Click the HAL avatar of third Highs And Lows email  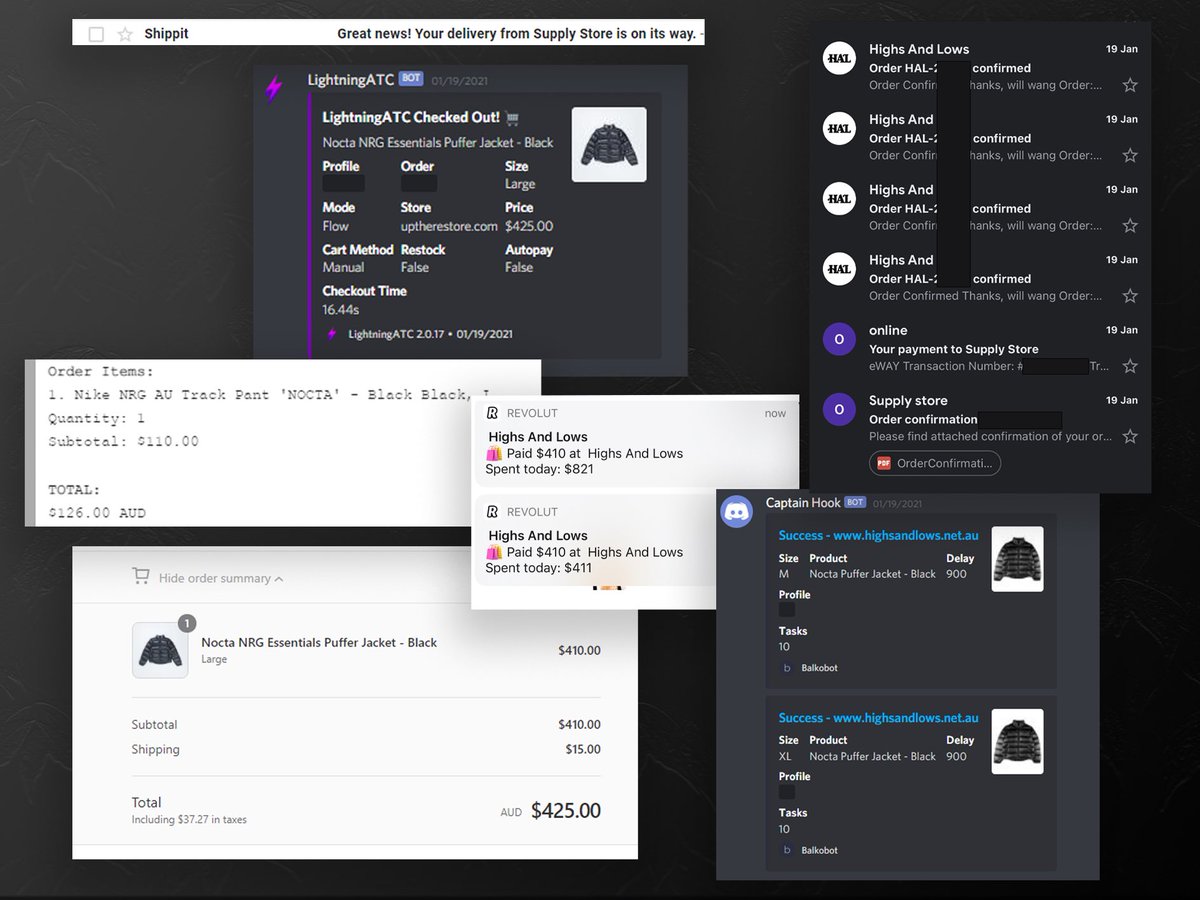(x=839, y=199)
